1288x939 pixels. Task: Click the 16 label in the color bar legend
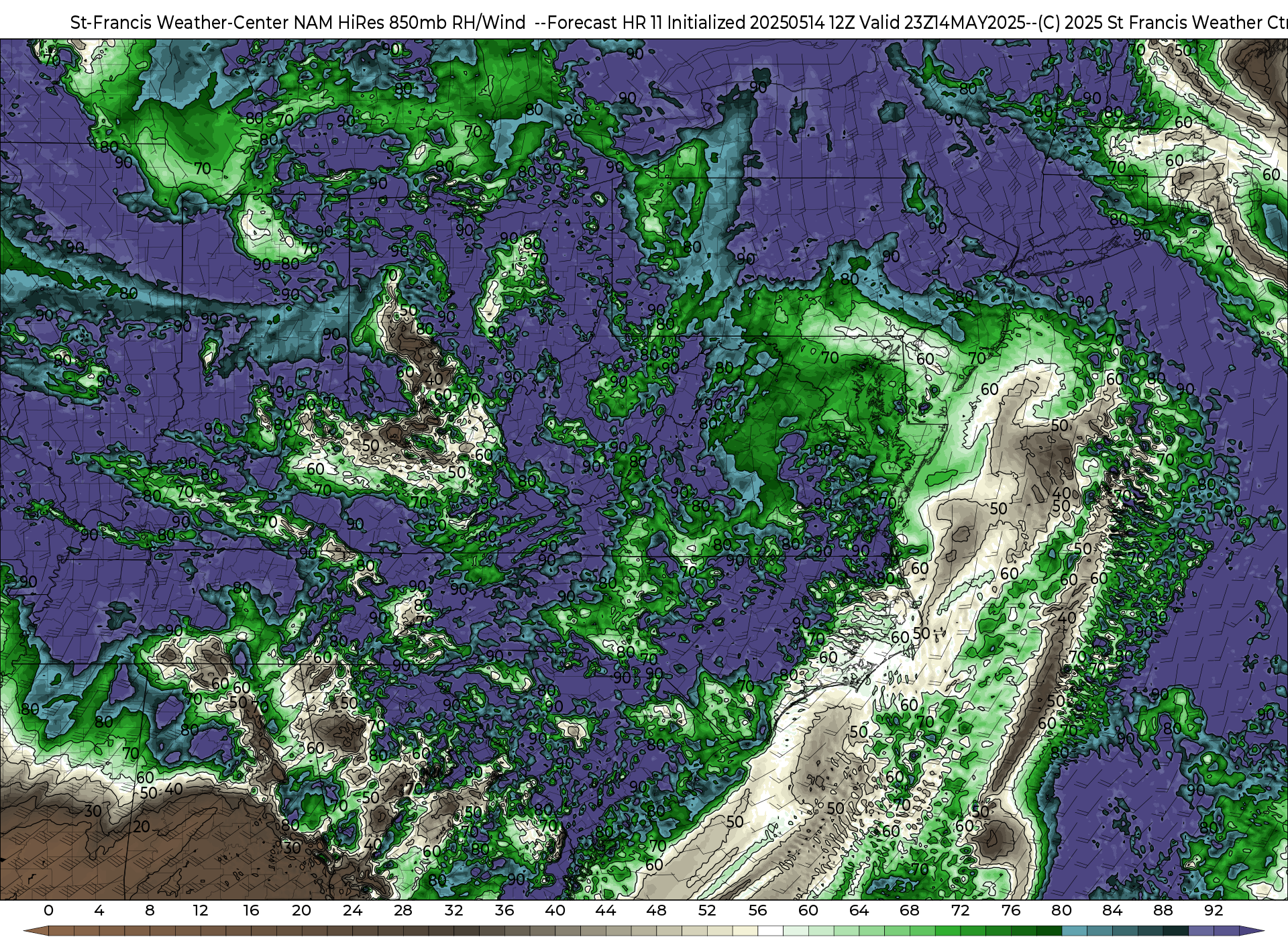[x=251, y=910]
